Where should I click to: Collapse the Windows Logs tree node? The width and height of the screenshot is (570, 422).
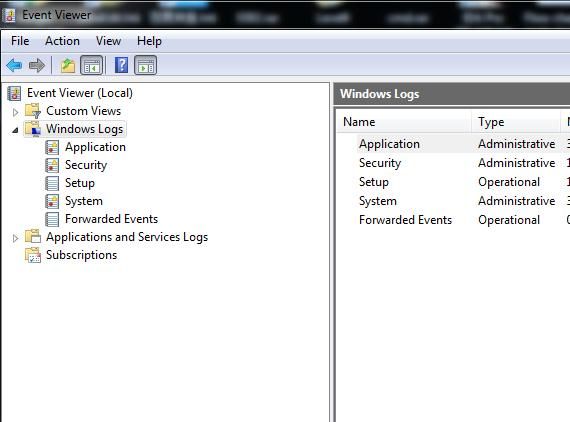[x=15, y=130]
